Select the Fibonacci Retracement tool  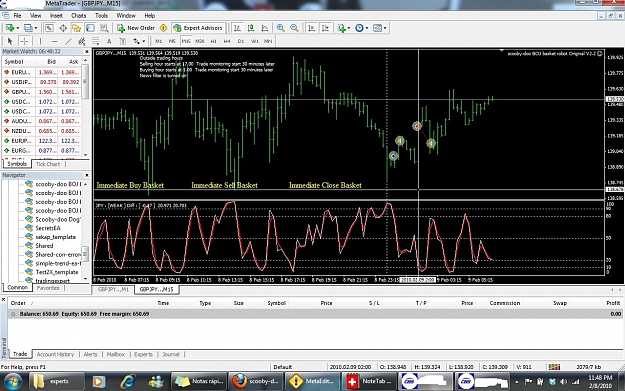pyautogui.click(x=95, y=41)
